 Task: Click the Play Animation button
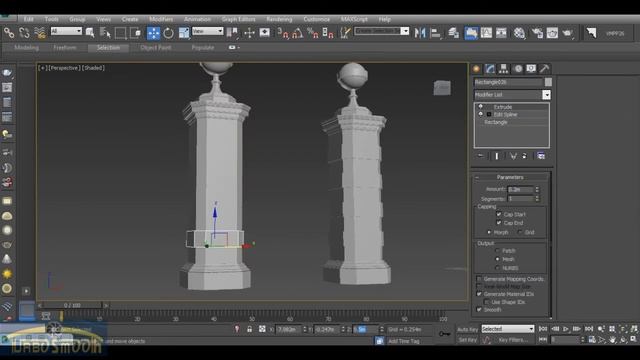click(566, 329)
